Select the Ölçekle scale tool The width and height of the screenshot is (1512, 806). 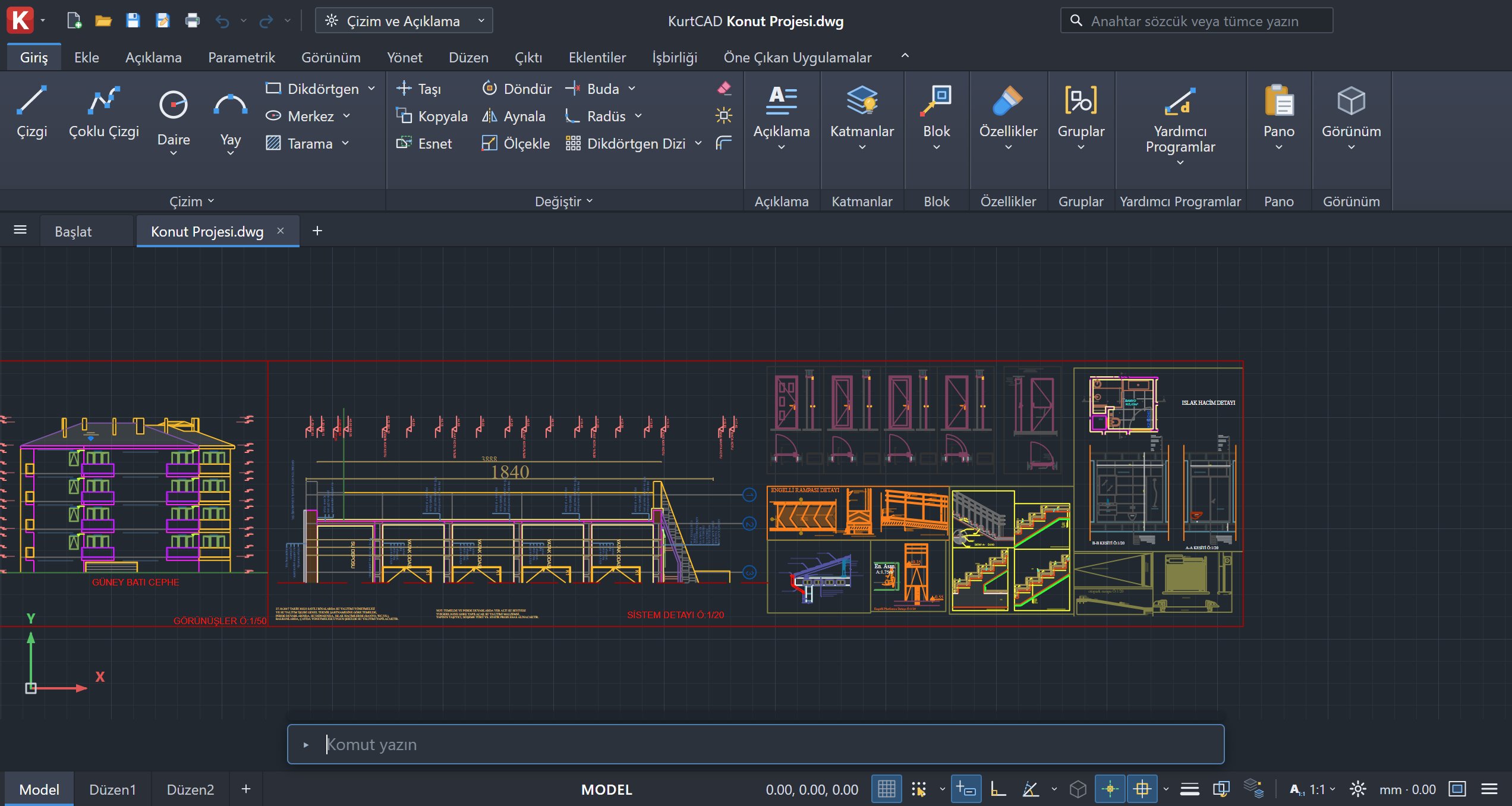click(x=515, y=143)
